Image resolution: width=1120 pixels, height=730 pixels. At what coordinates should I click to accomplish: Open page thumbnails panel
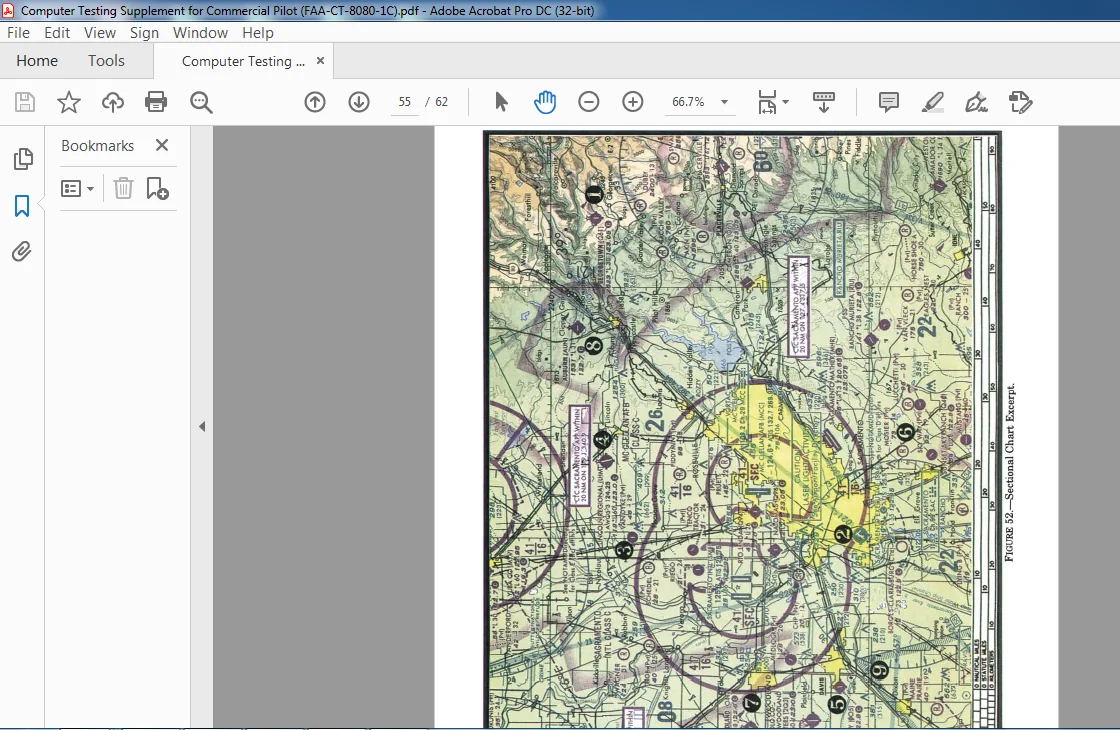click(x=23, y=159)
